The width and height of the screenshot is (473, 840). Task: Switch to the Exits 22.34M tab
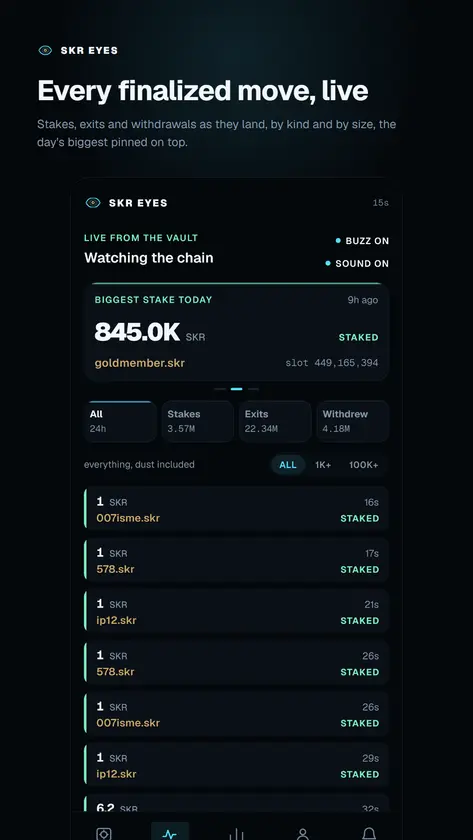[275, 421]
